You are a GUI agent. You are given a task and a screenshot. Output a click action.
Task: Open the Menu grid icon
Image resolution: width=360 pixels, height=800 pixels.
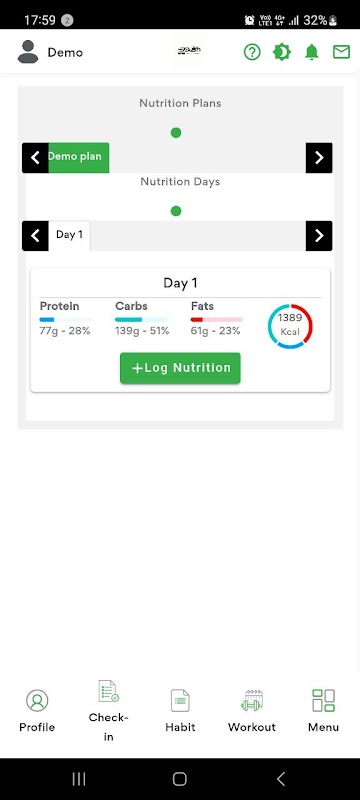(x=323, y=701)
